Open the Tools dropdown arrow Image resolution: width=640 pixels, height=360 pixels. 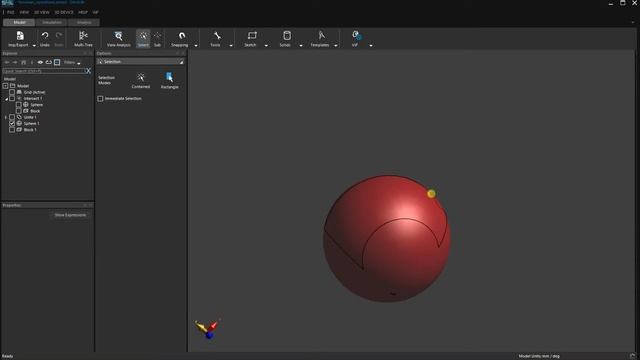pos(231,46)
